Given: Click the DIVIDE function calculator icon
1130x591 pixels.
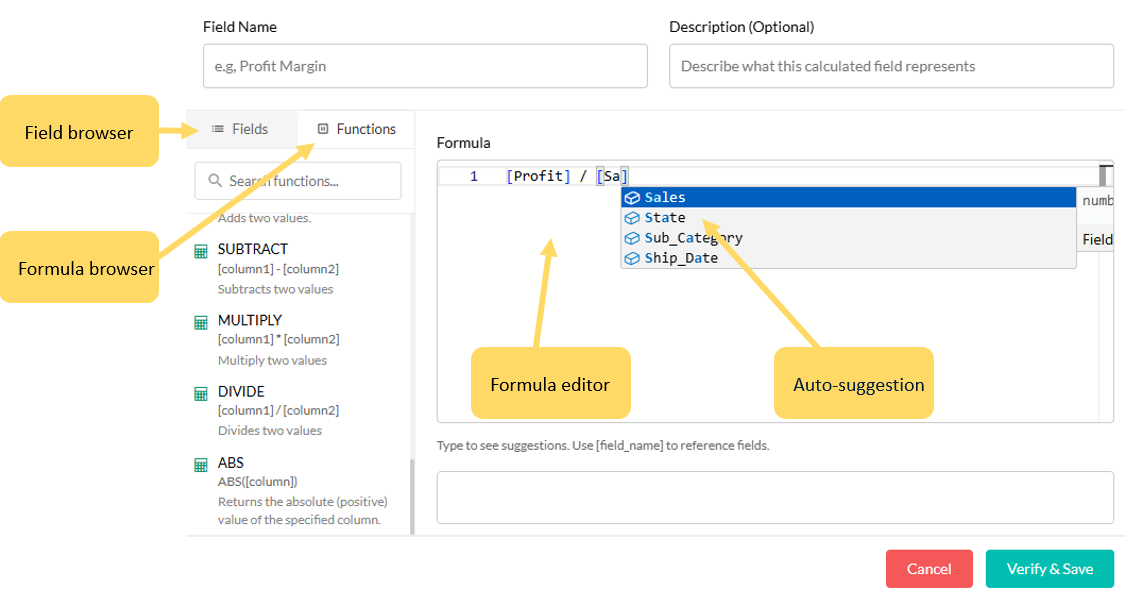Looking at the screenshot, I should pyautogui.click(x=200, y=393).
